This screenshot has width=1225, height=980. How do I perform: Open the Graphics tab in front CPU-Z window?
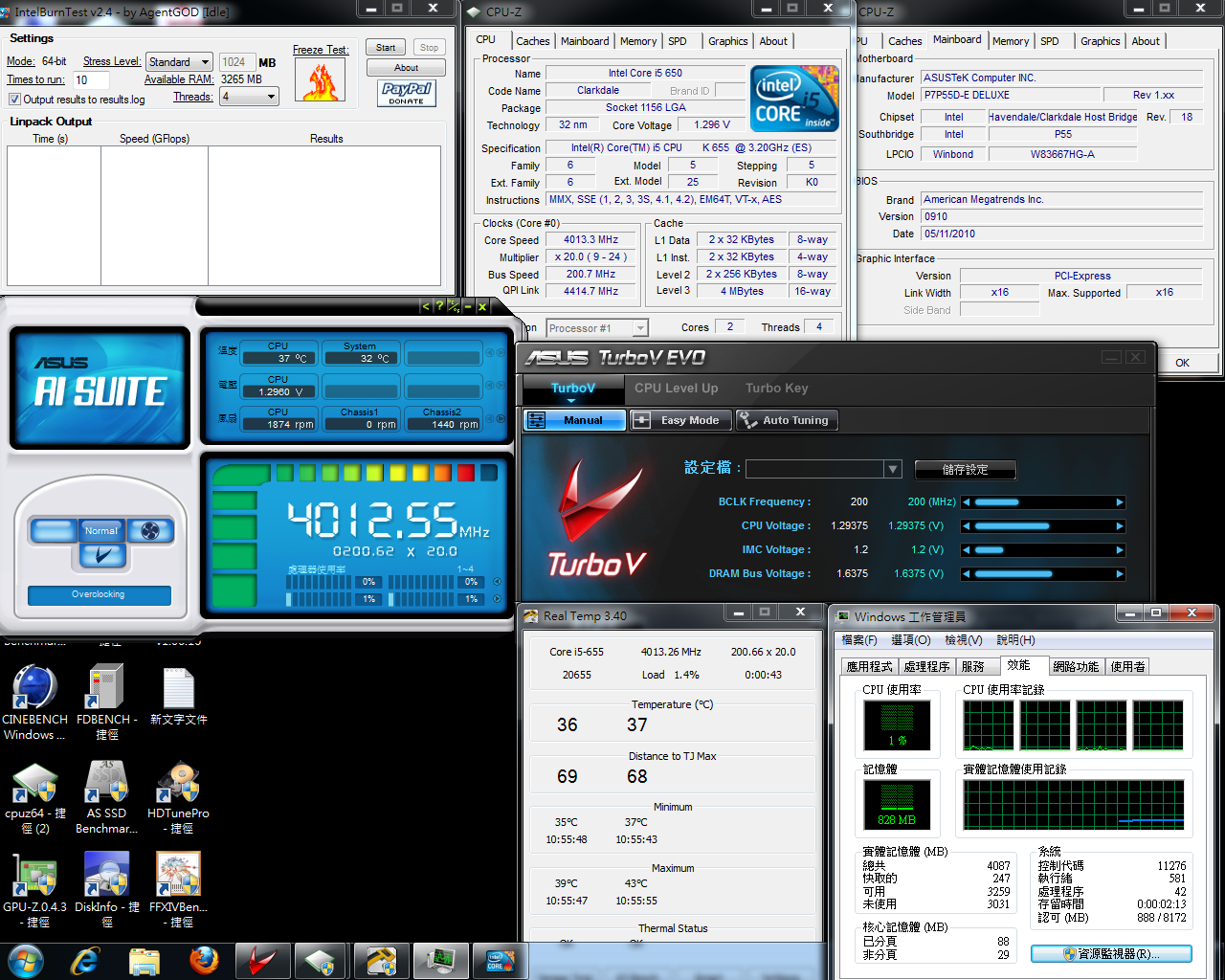(x=728, y=41)
